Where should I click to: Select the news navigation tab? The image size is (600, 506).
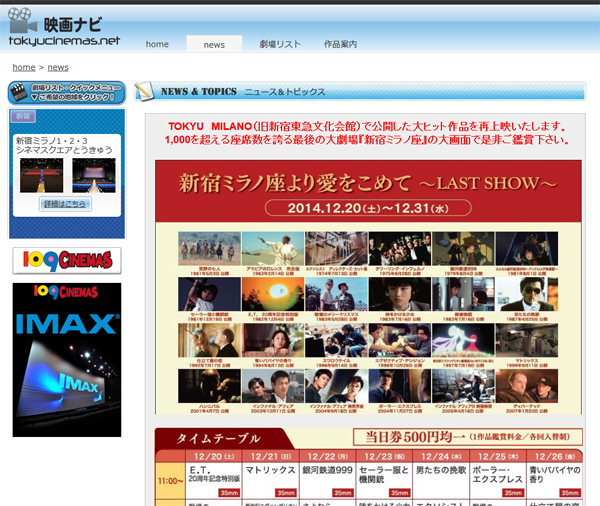tap(214, 44)
